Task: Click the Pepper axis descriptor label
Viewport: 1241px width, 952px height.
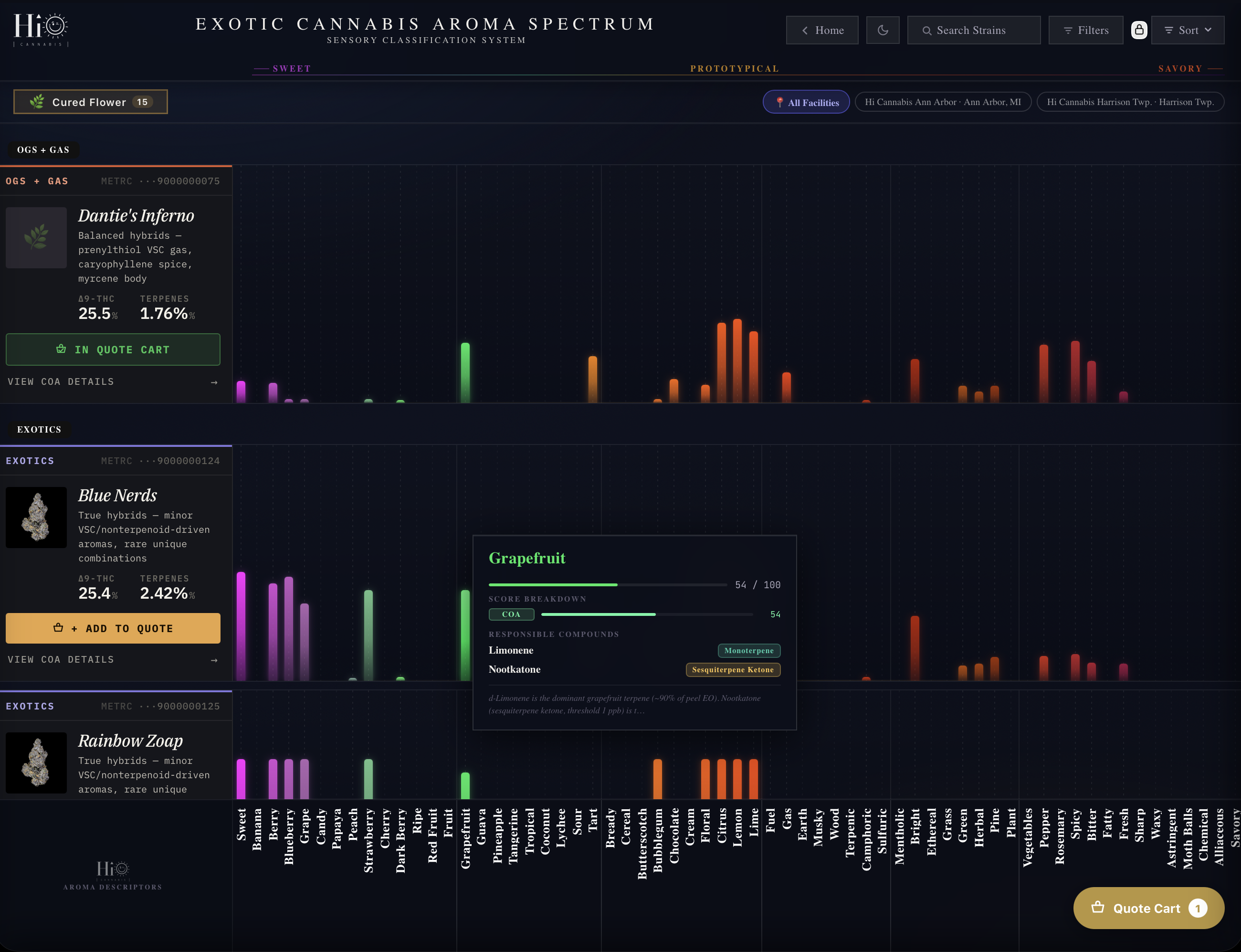Action: [x=1044, y=828]
